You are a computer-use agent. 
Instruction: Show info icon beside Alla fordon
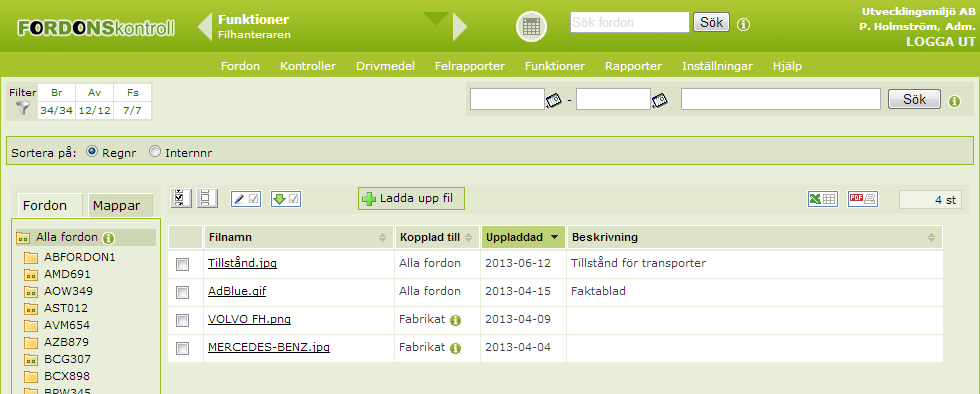[108, 238]
